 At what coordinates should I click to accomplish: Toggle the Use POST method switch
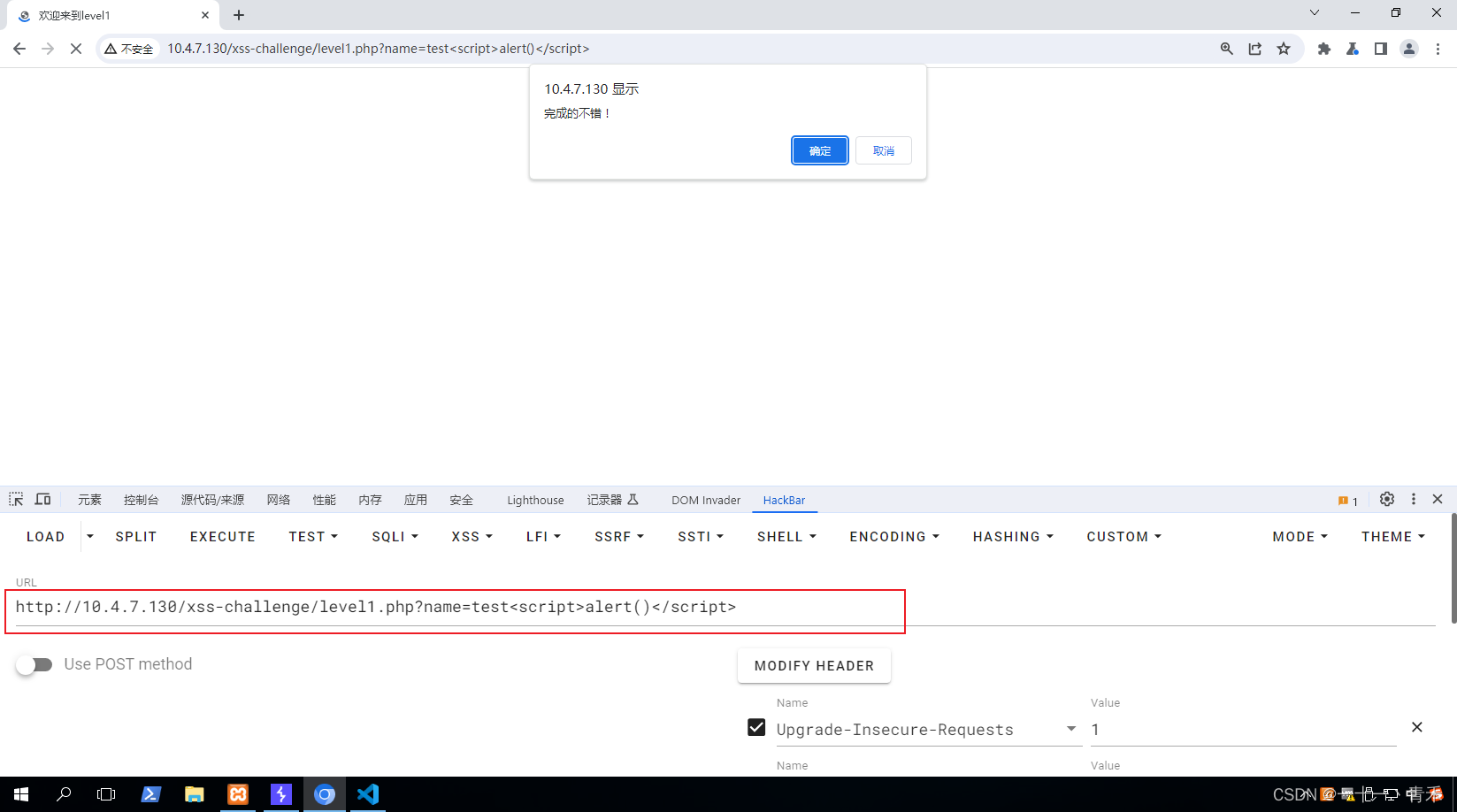point(35,665)
